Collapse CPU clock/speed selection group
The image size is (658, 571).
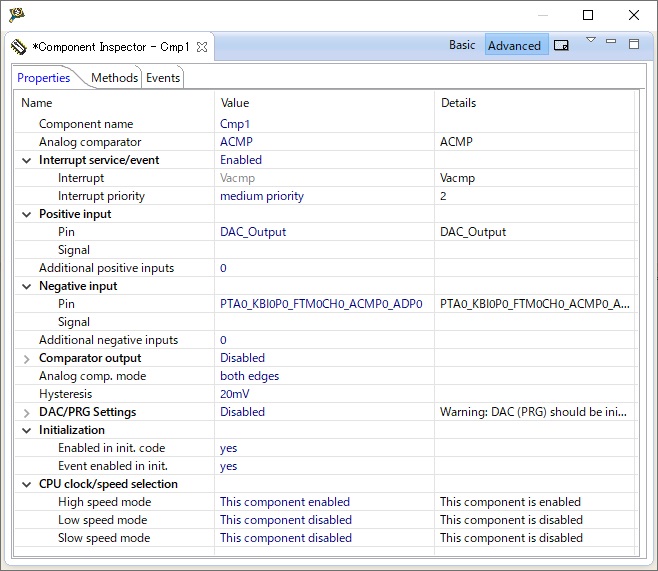click(26, 485)
